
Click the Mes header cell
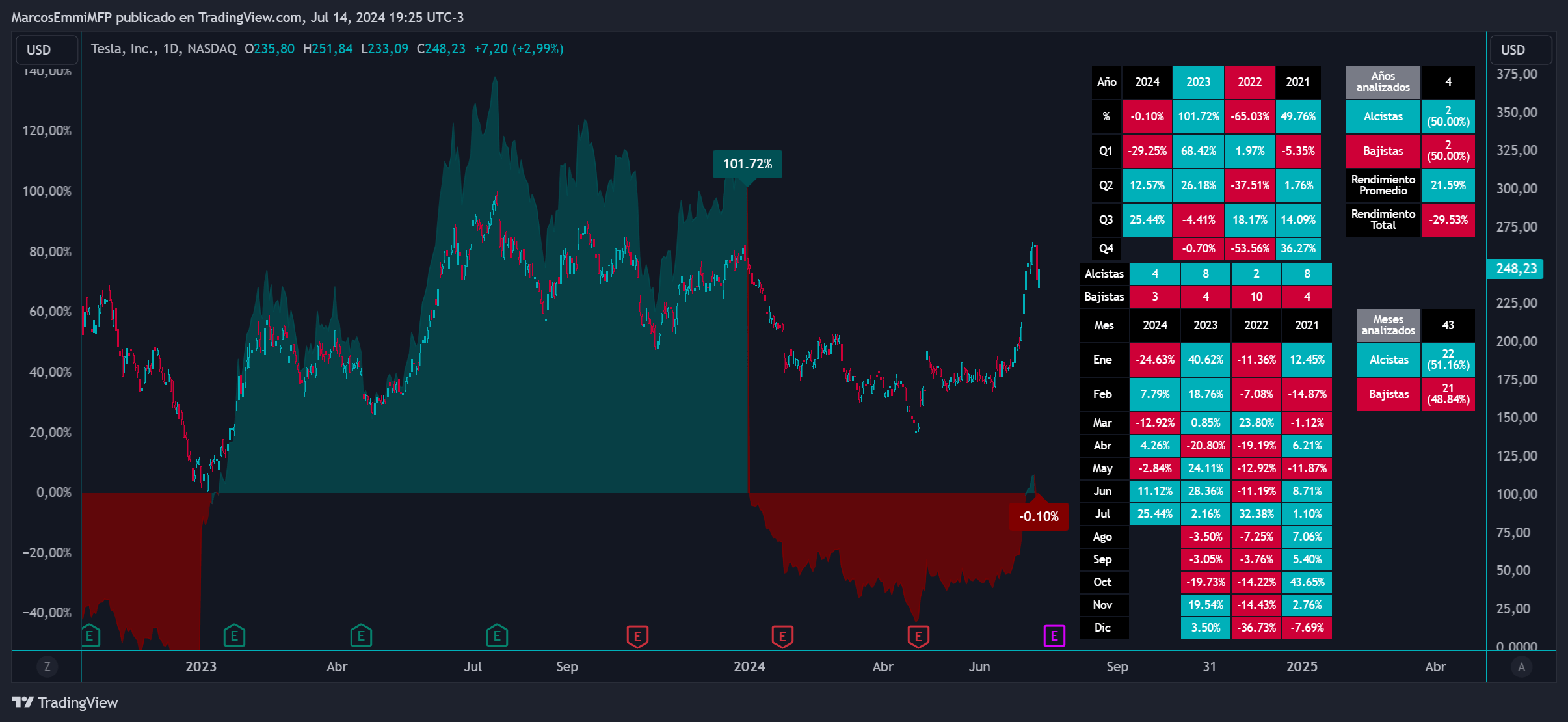(1104, 325)
